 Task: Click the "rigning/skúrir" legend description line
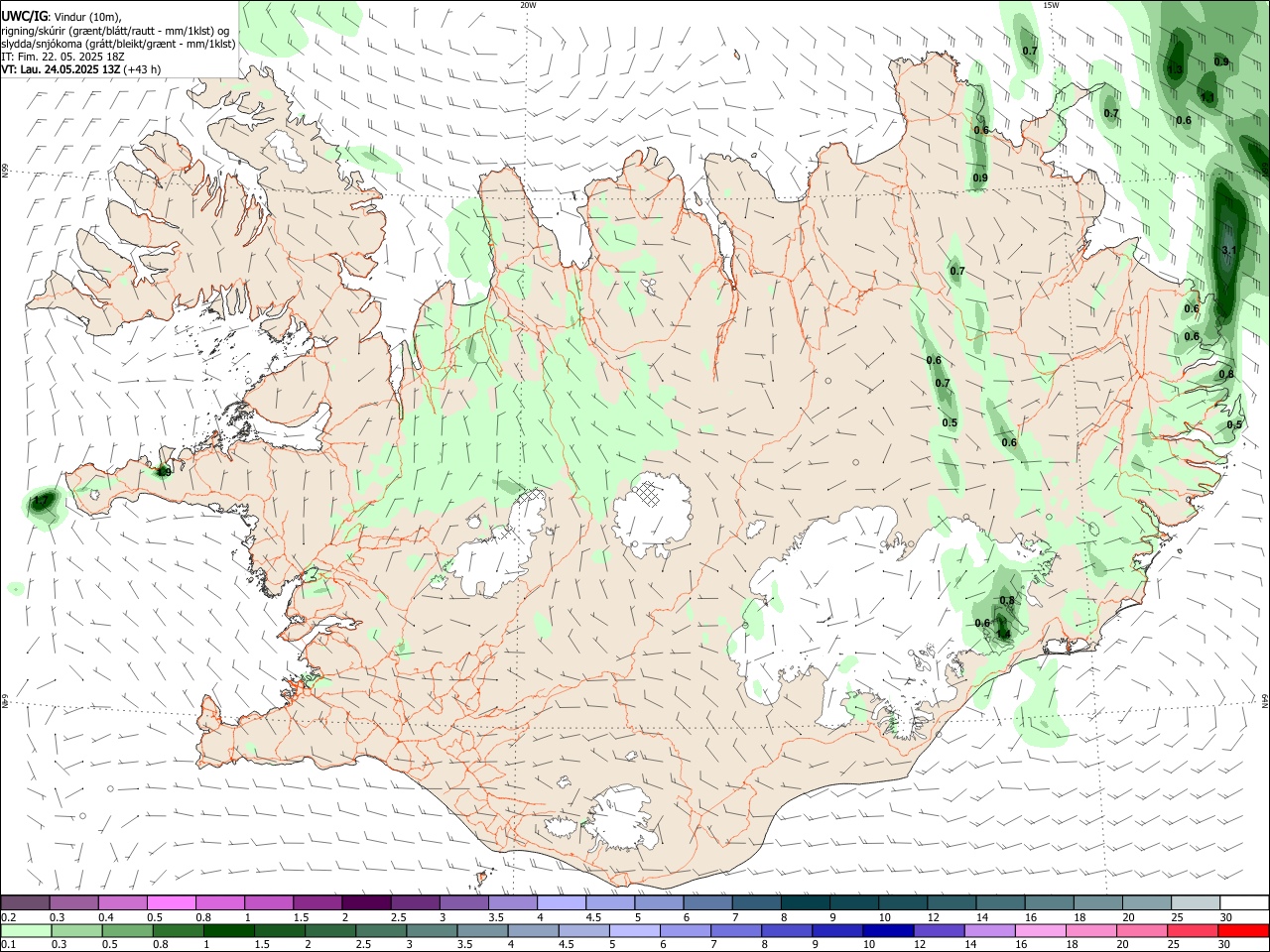tap(115, 31)
